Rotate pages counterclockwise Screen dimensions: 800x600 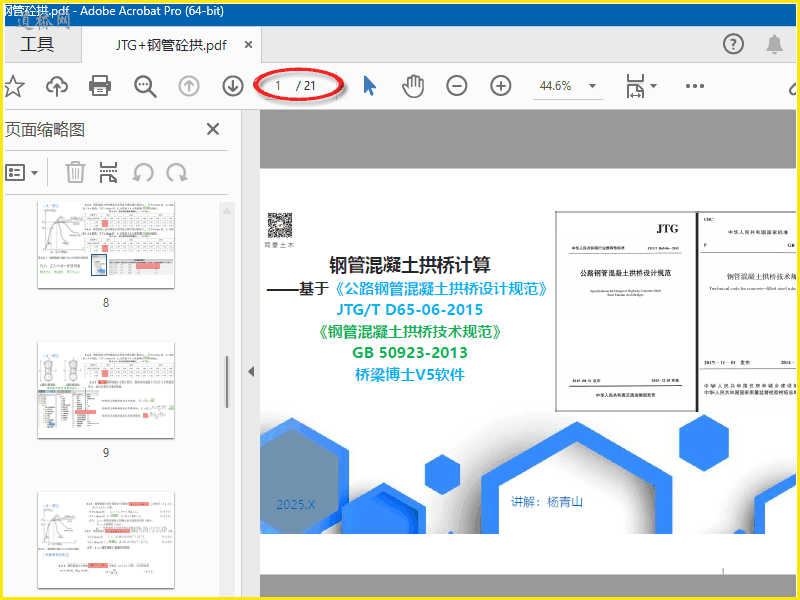143,172
